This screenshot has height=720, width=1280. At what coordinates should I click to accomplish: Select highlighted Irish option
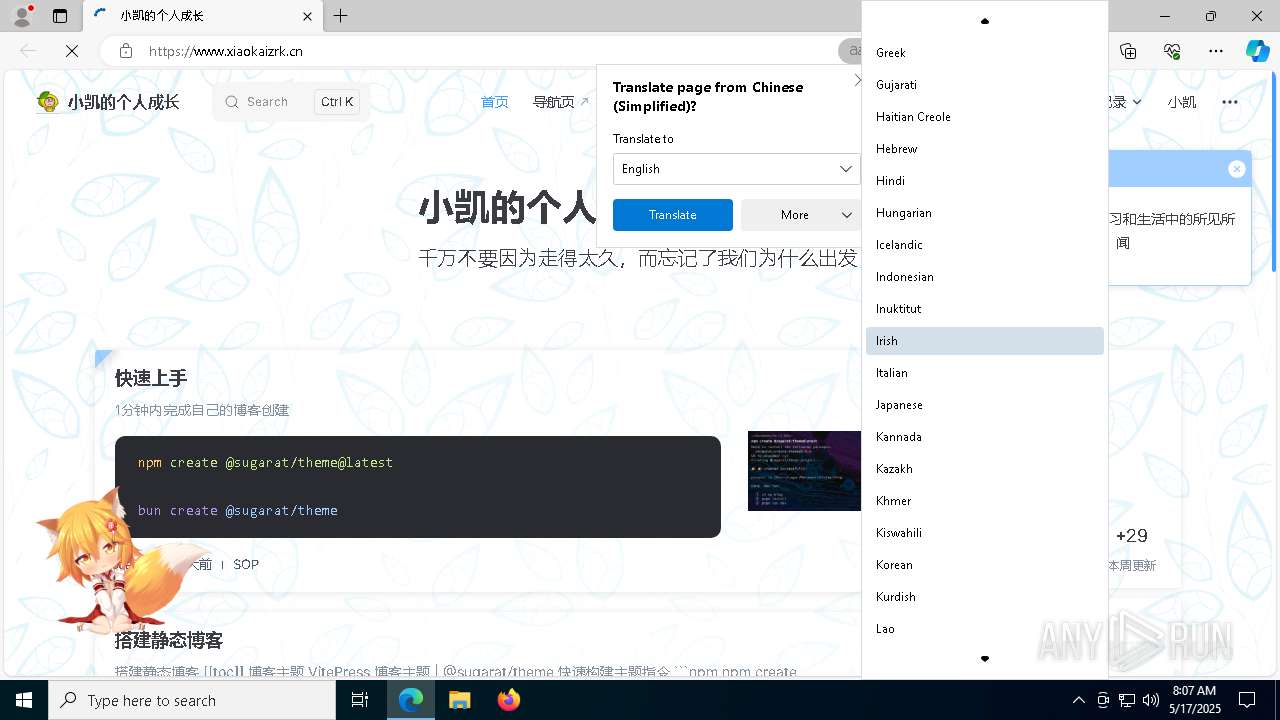tap(985, 341)
